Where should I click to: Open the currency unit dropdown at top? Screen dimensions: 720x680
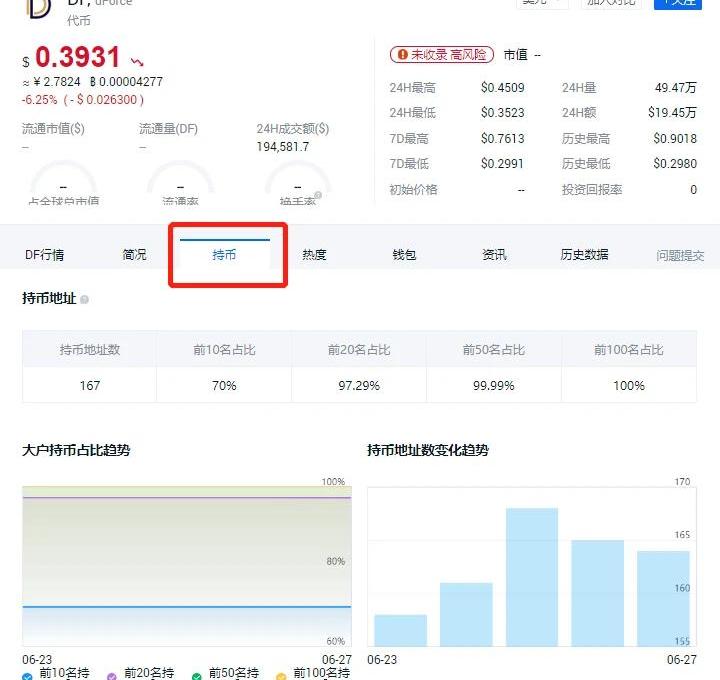click(541, 3)
